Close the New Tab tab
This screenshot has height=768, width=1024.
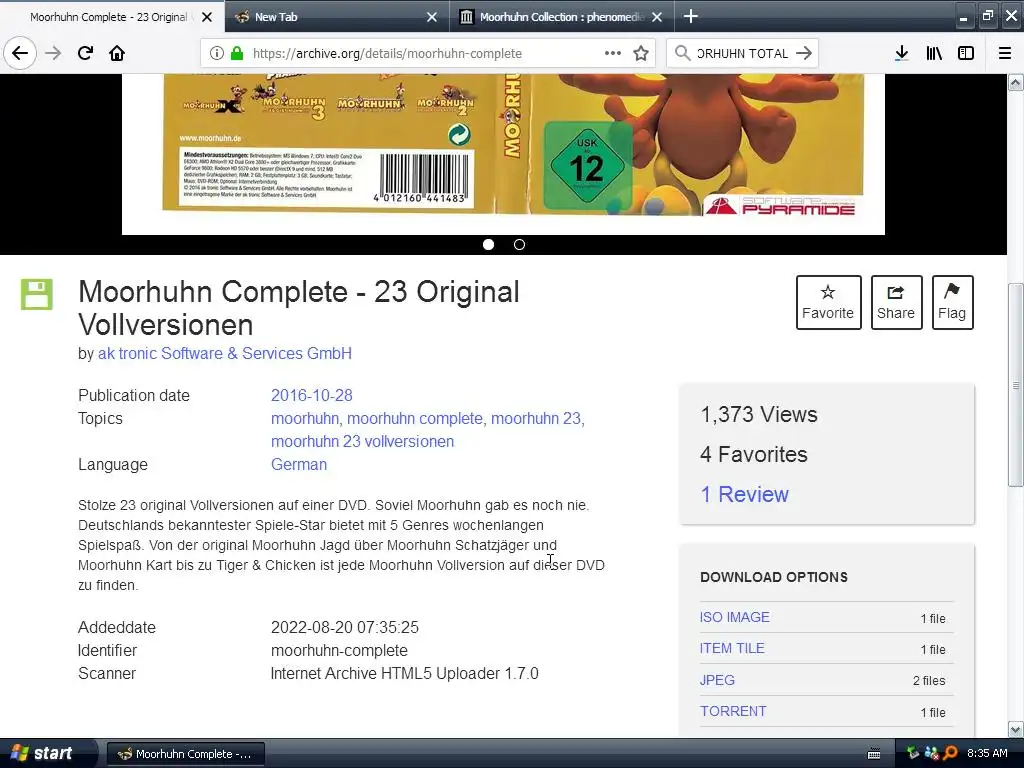click(432, 17)
